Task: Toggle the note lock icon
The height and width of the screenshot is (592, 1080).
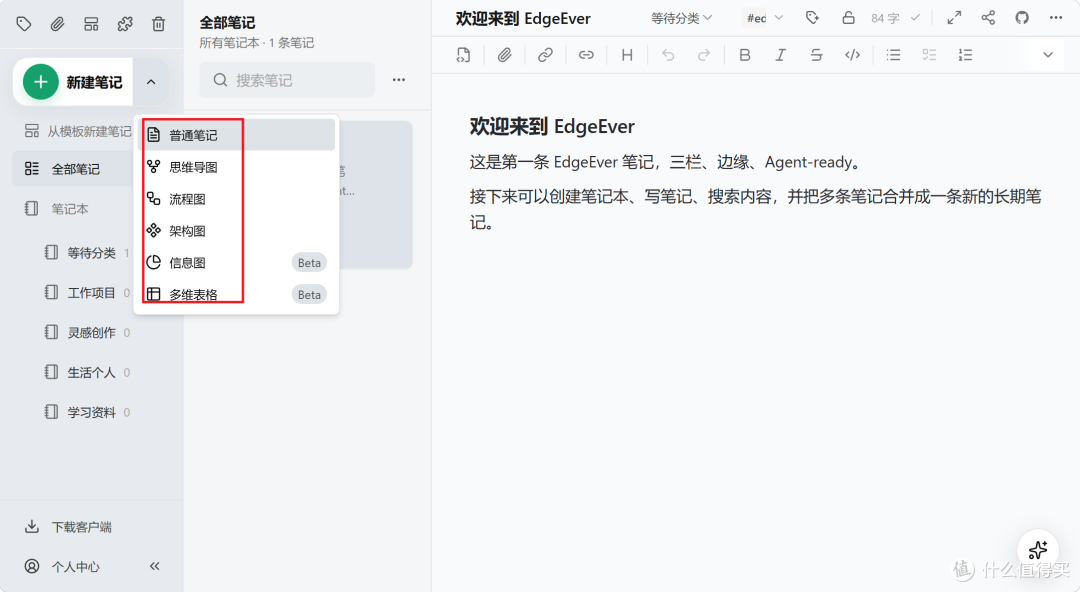Action: [x=849, y=18]
